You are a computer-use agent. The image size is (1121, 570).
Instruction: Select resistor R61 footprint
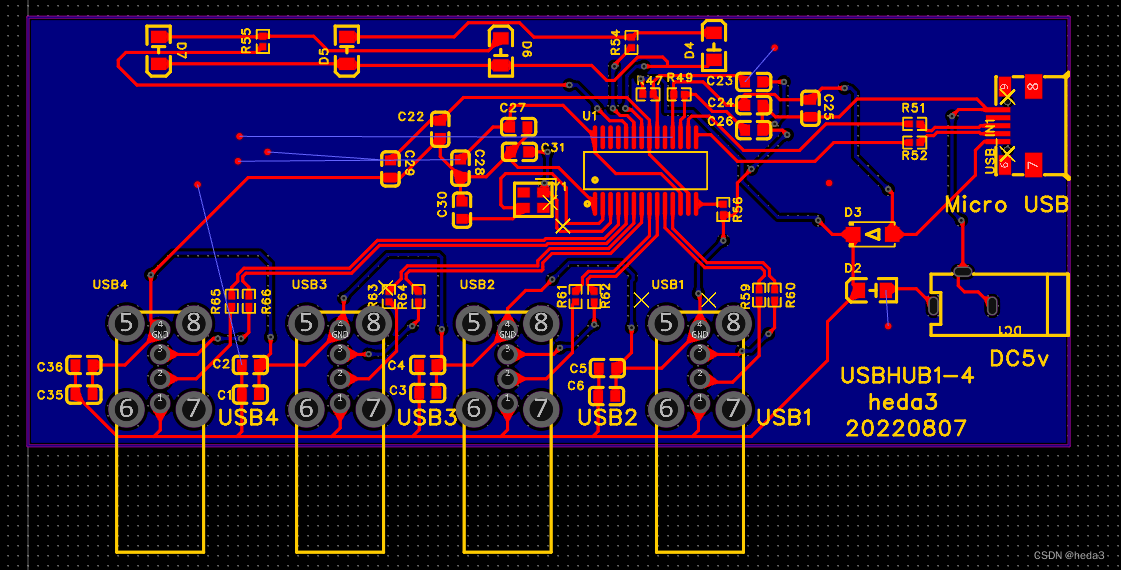pos(577,296)
